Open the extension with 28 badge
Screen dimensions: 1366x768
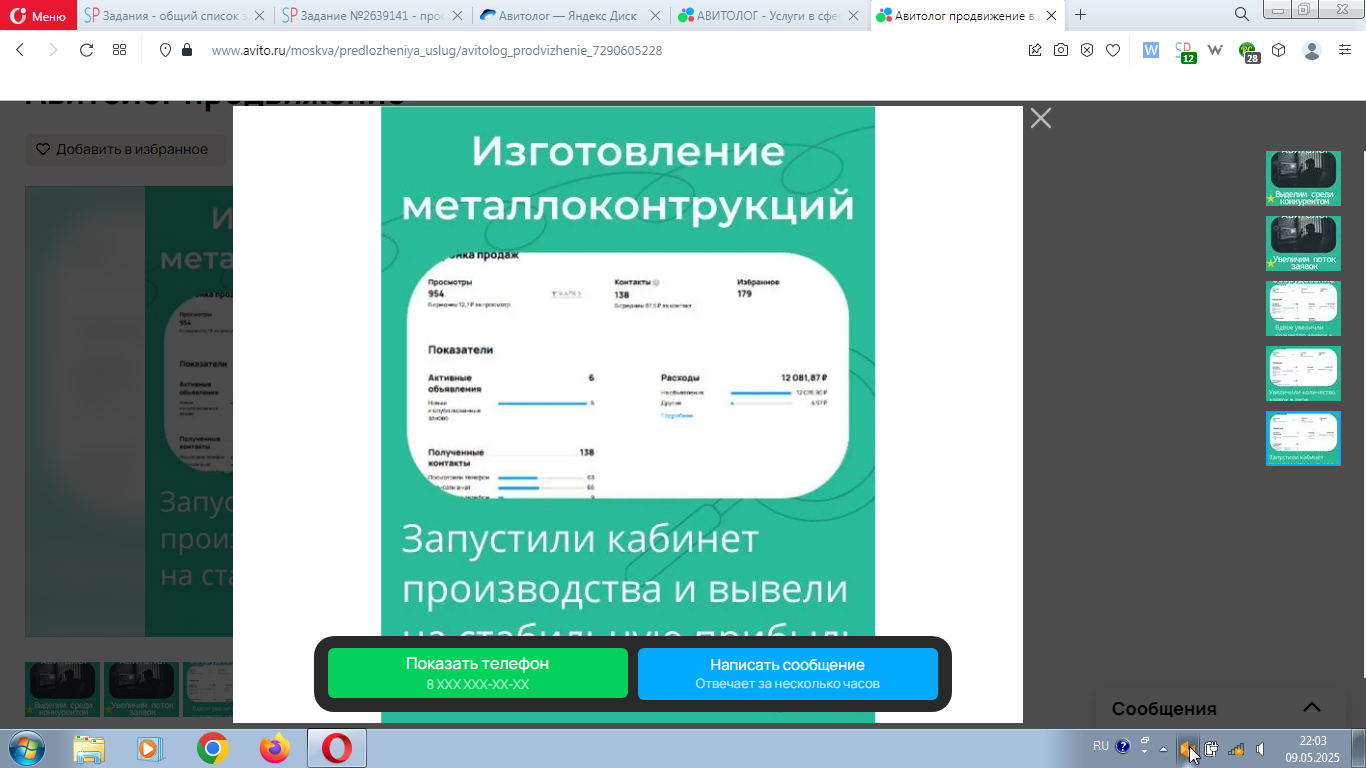pyautogui.click(x=1248, y=51)
